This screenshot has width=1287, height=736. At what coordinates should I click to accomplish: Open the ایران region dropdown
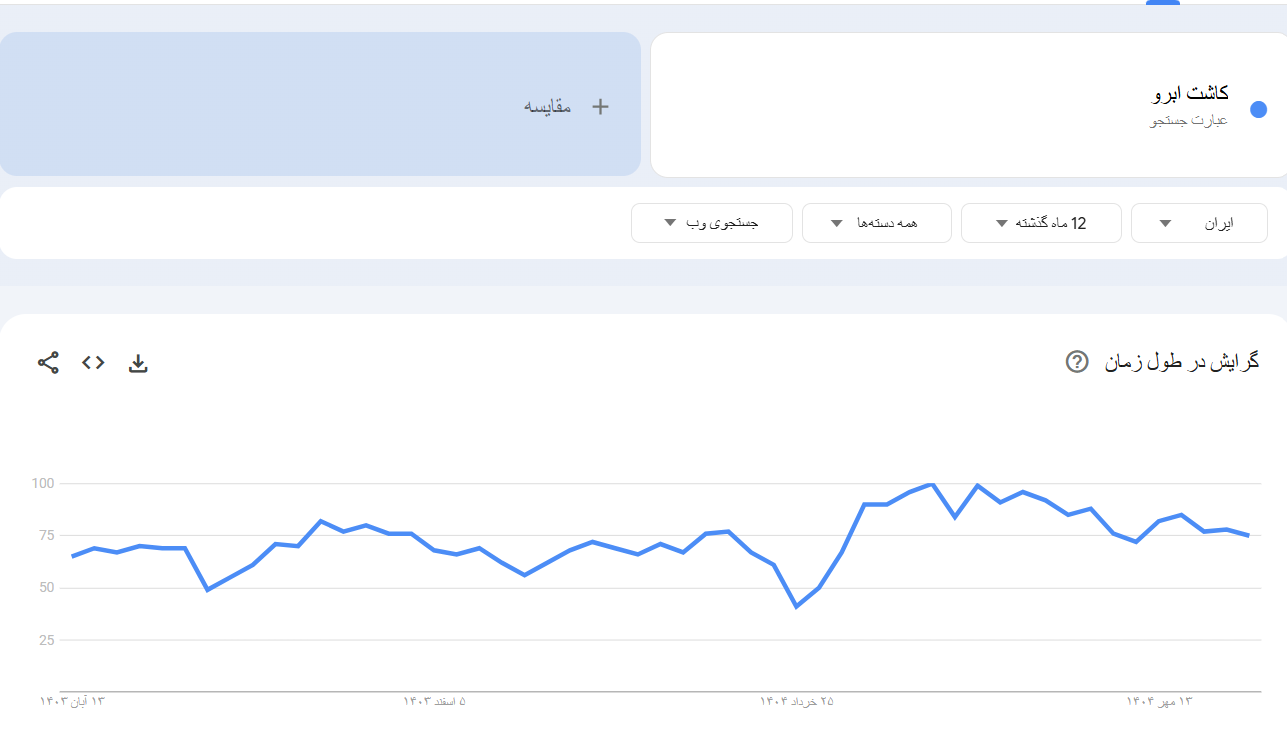1198,222
